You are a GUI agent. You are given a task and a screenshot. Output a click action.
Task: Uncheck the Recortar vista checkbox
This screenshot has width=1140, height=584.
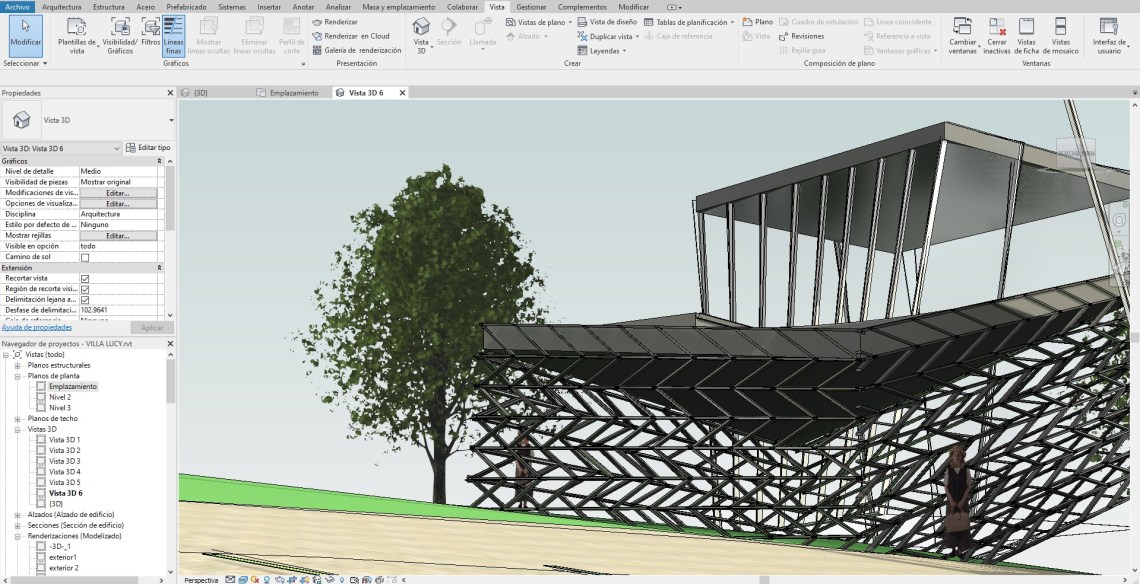coord(85,278)
